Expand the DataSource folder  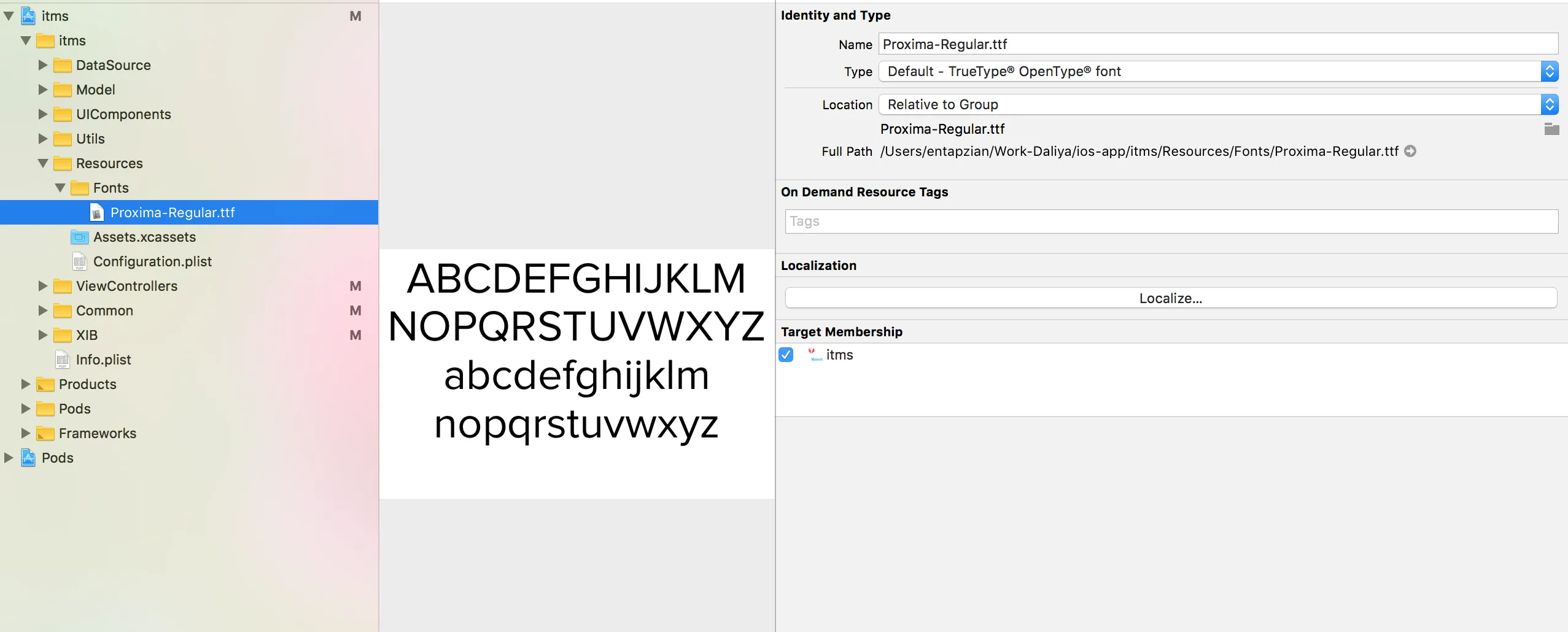pos(43,65)
